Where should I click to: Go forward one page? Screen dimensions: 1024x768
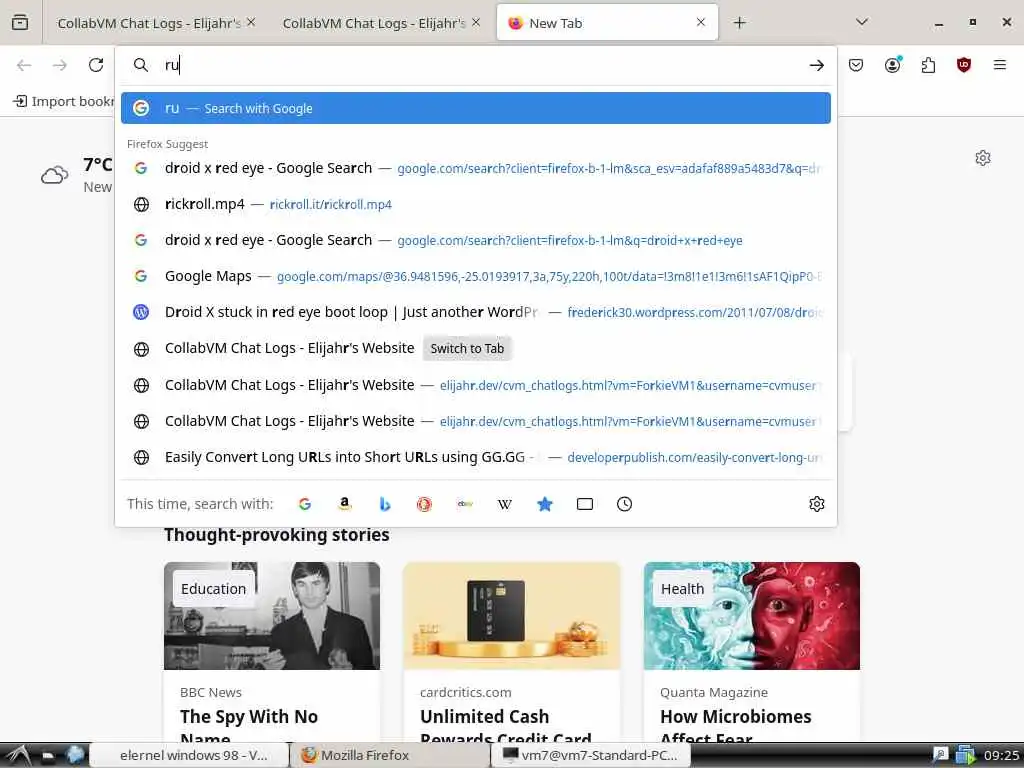[60, 65]
